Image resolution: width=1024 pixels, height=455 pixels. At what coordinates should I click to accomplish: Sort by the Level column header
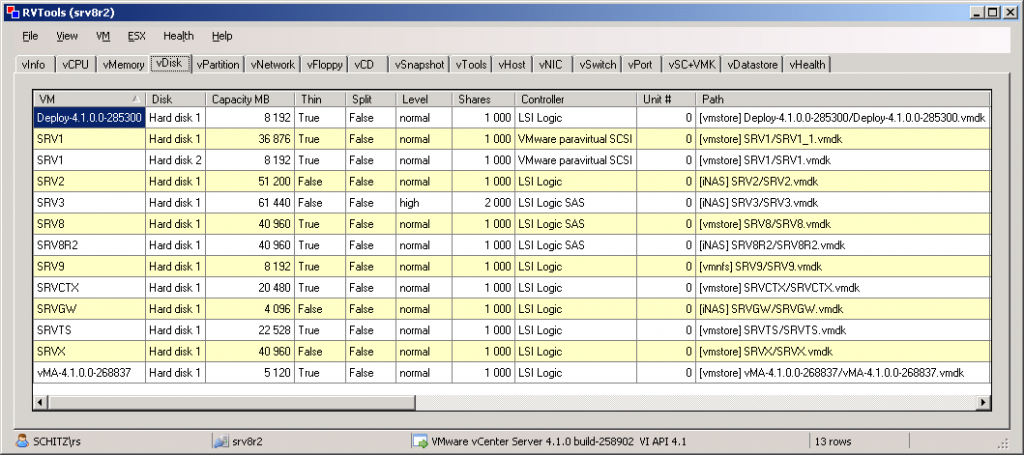(424, 99)
